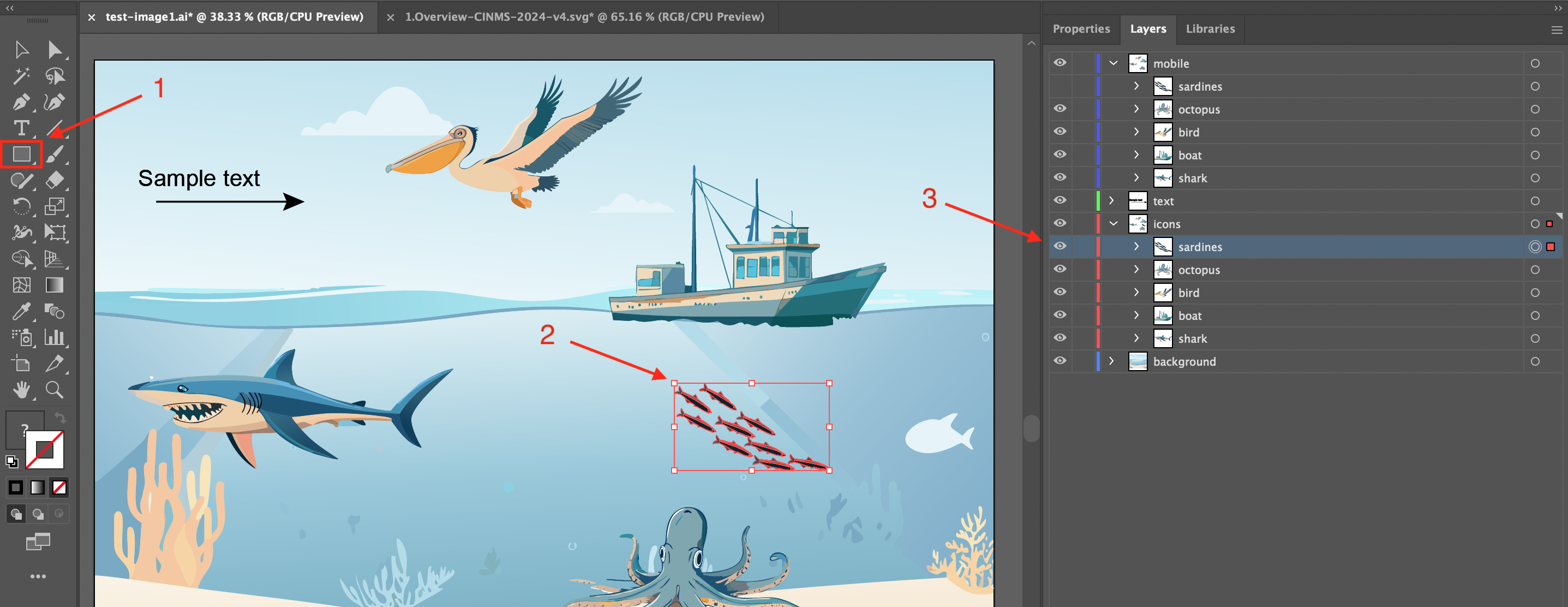Select the Gradient tool
This screenshot has height=607, width=1568.
point(54,284)
